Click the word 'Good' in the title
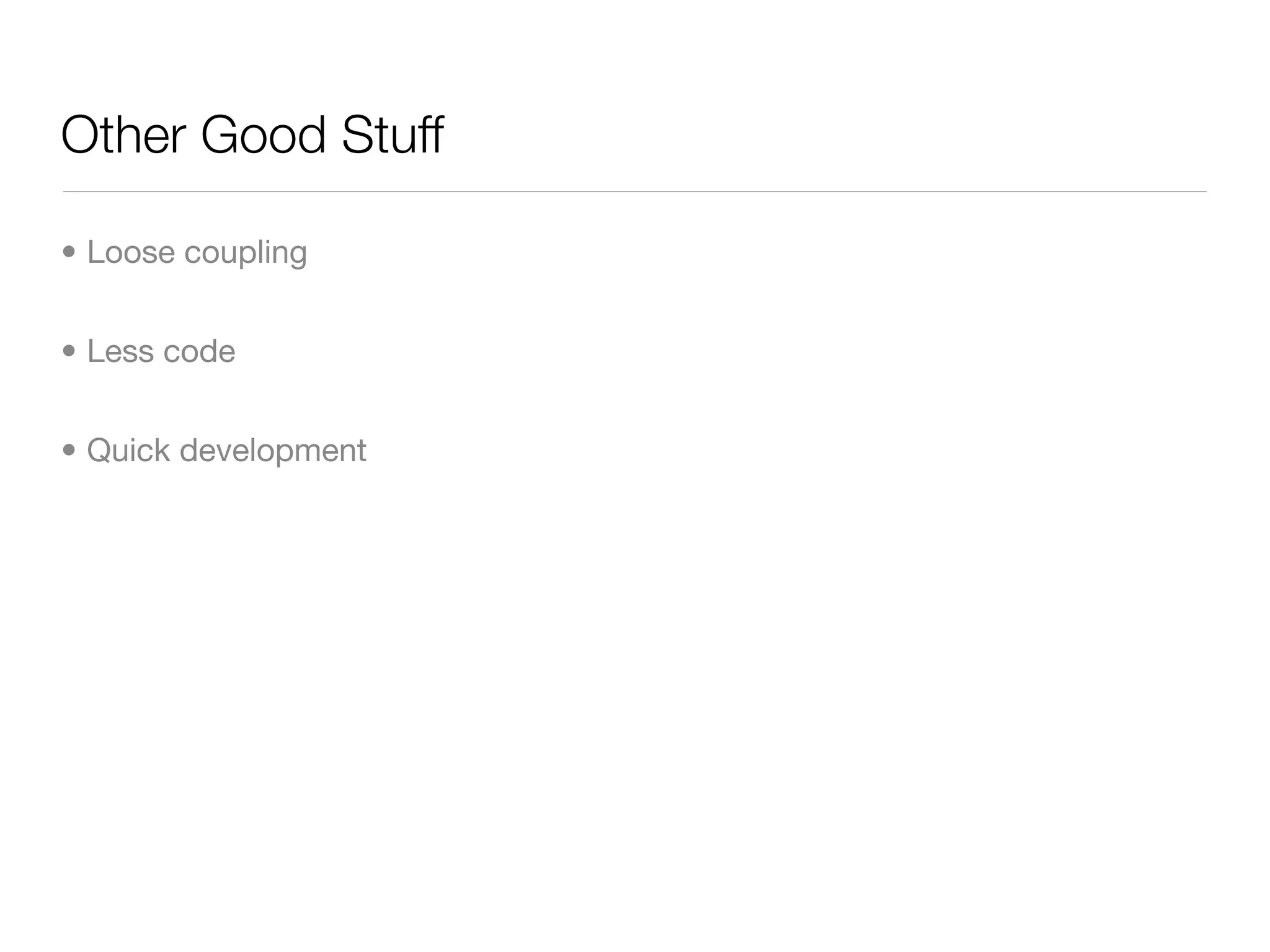The image size is (1270, 952). pos(263,135)
